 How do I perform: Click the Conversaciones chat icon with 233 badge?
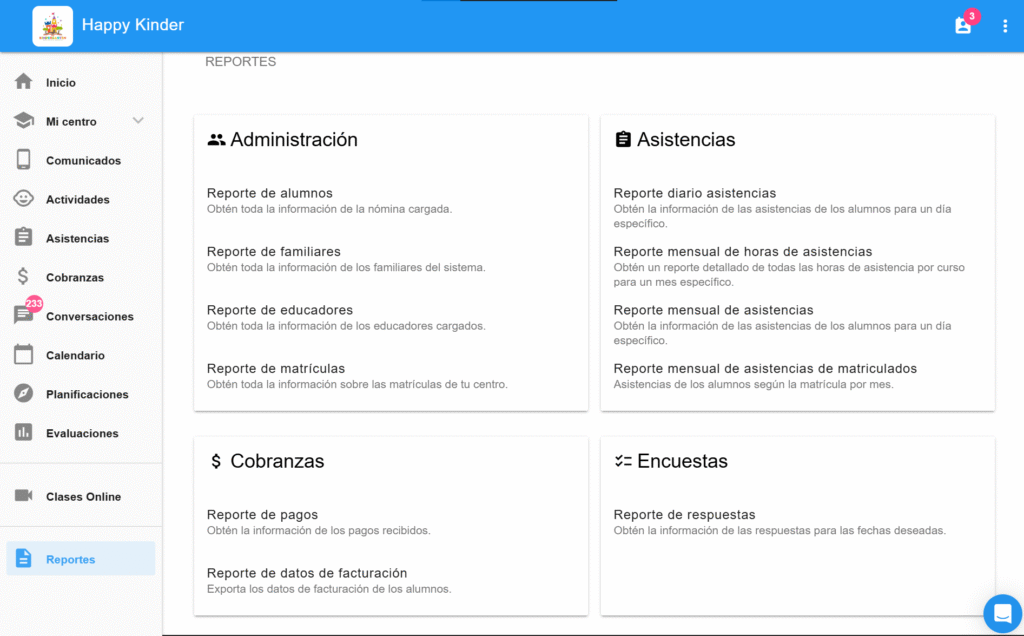pyautogui.click(x=24, y=315)
